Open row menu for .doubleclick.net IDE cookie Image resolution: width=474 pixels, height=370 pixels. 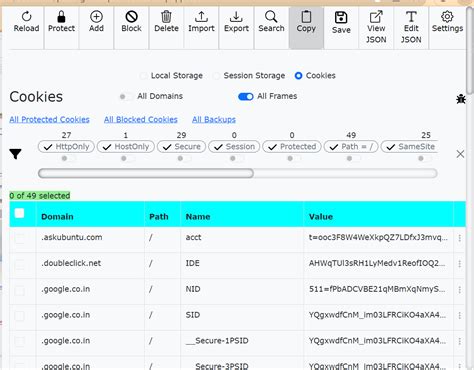[x=460, y=264]
